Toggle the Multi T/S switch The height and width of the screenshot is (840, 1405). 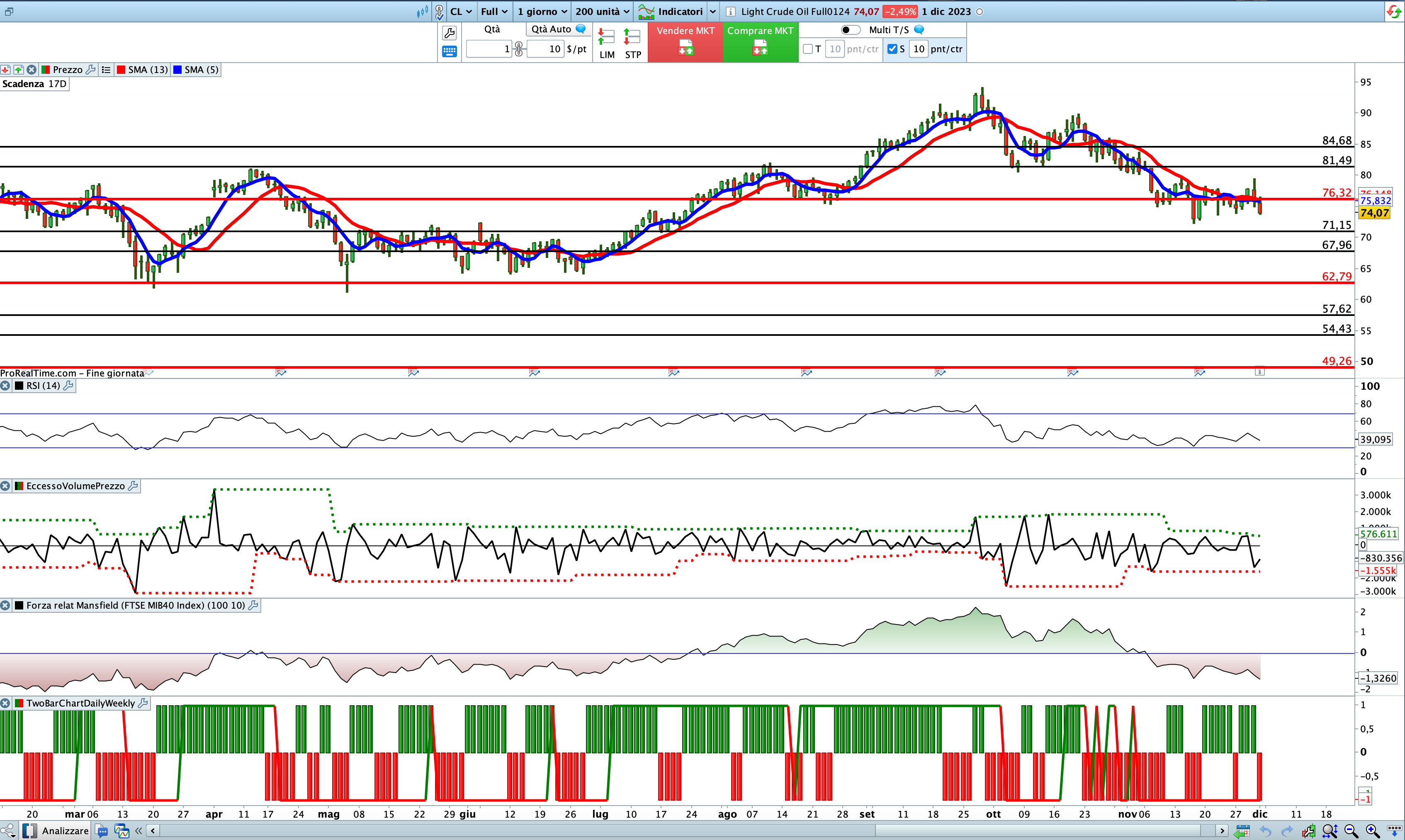click(x=850, y=29)
